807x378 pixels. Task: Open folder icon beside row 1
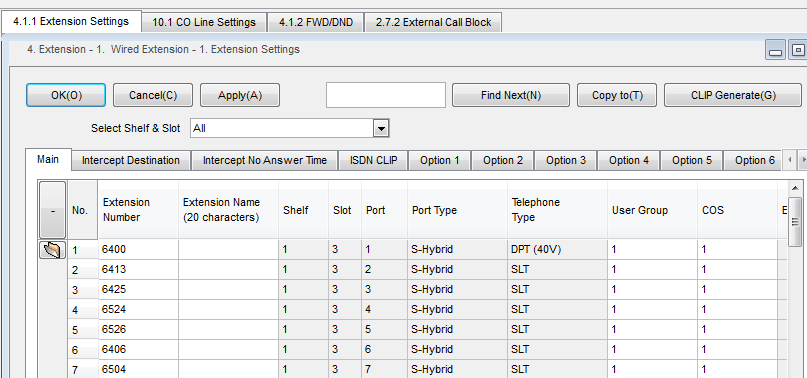52,250
